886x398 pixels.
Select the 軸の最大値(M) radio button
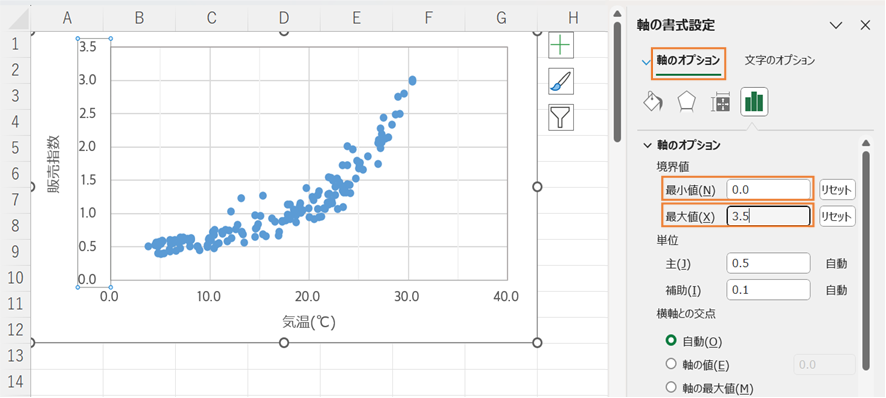click(x=671, y=388)
